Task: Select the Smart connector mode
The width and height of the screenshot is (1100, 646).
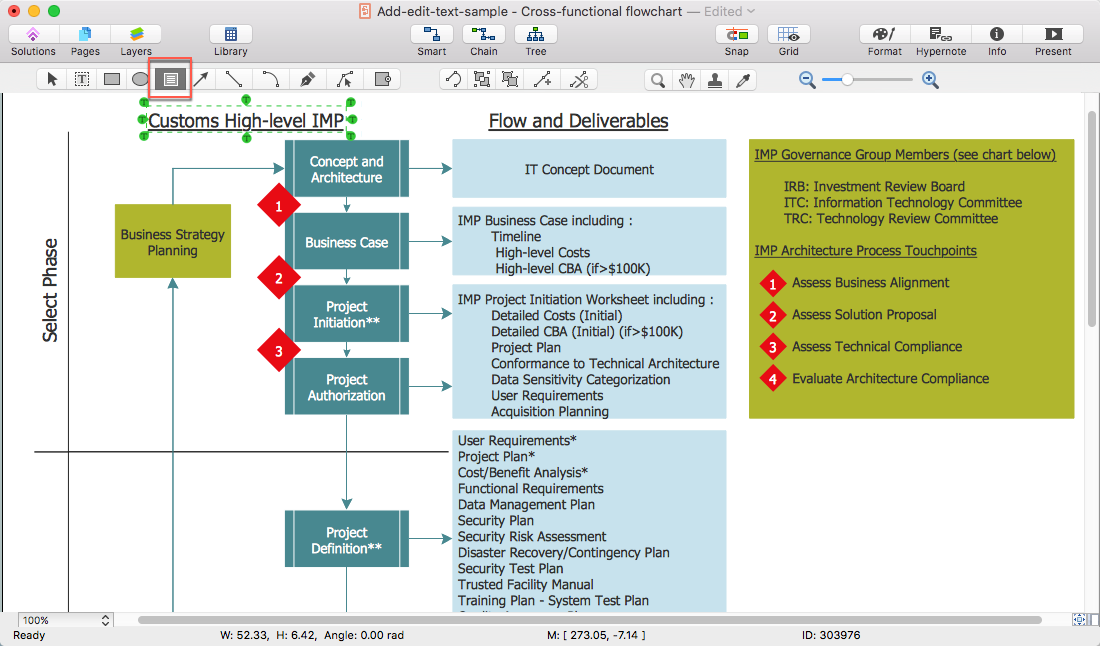Action: click(x=431, y=41)
